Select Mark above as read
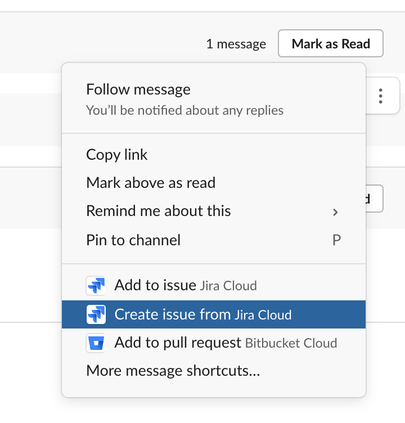This screenshot has width=405, height=423. (214, 183)
